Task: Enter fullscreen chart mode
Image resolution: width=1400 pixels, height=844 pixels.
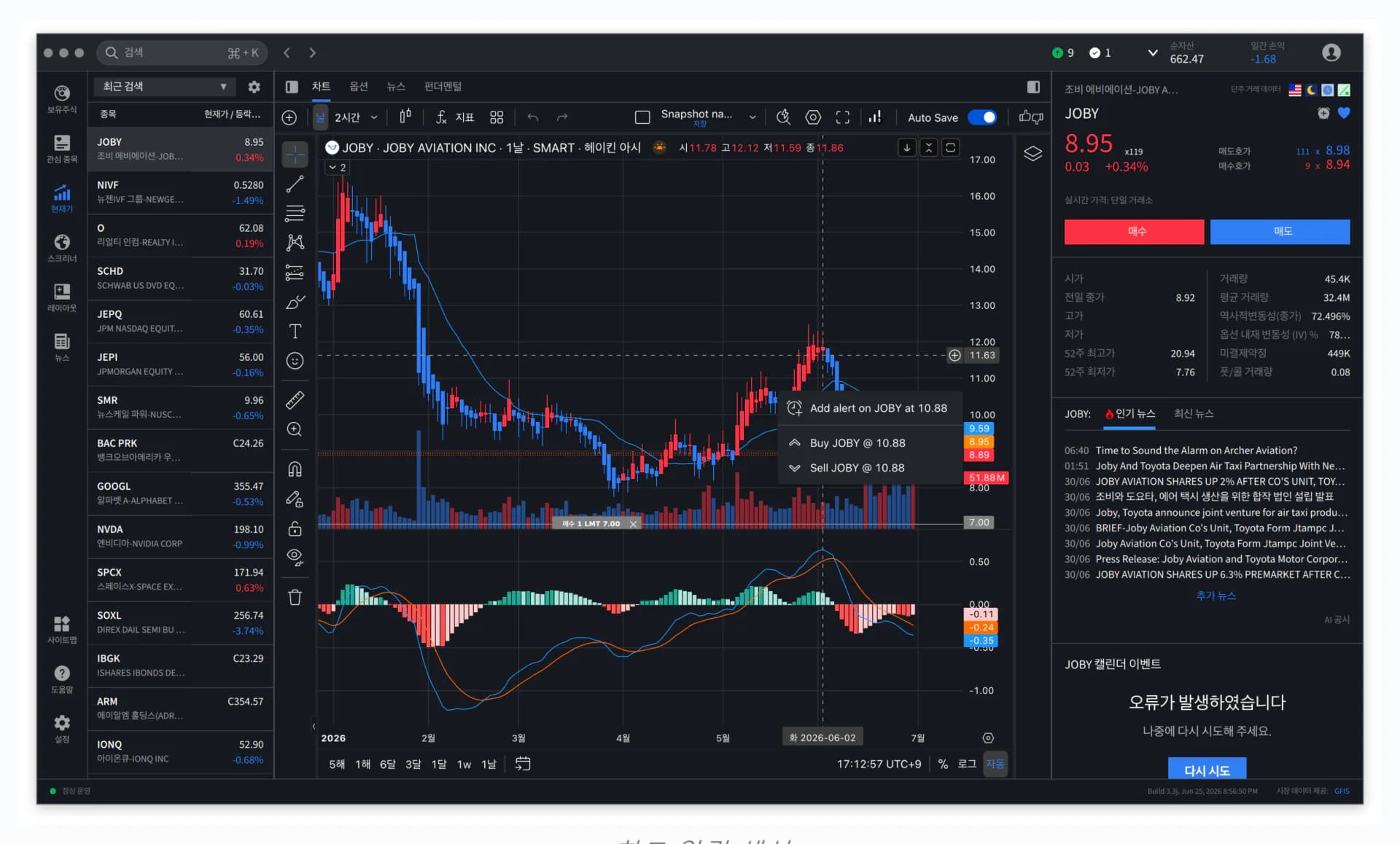Action: coord(843,117)
